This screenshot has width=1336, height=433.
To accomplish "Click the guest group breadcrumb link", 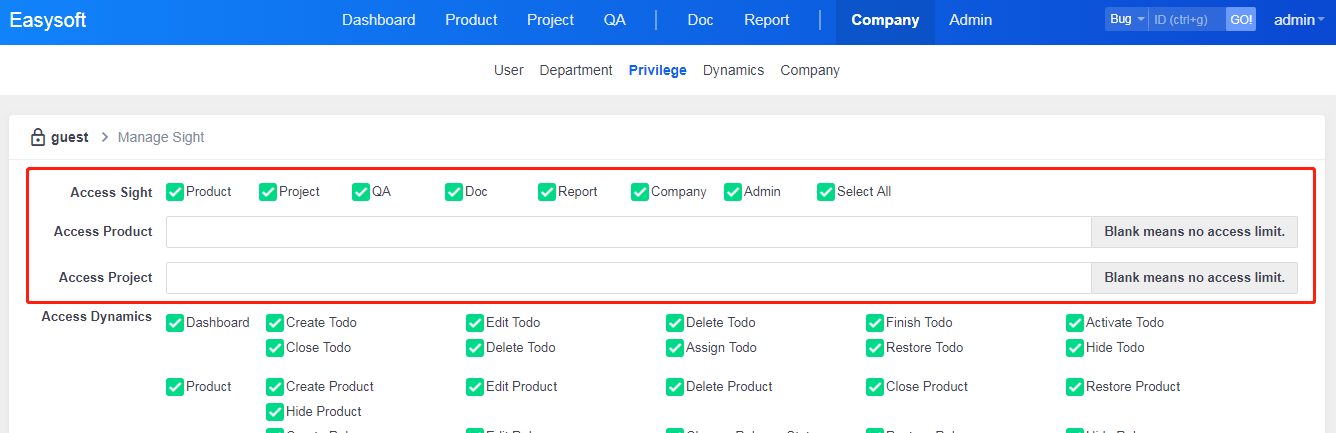I will (70, 137).
